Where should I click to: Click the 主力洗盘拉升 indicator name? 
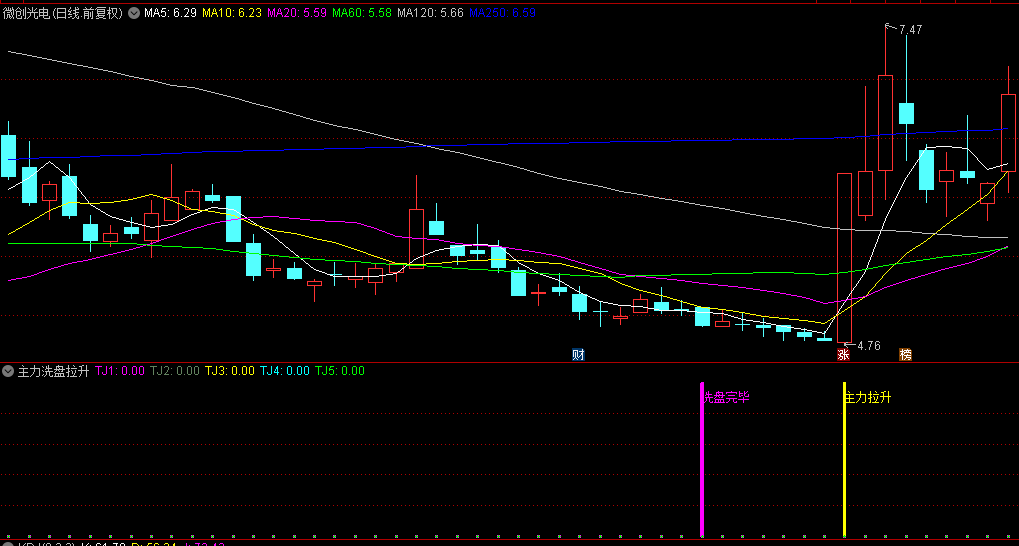(54, 371)
